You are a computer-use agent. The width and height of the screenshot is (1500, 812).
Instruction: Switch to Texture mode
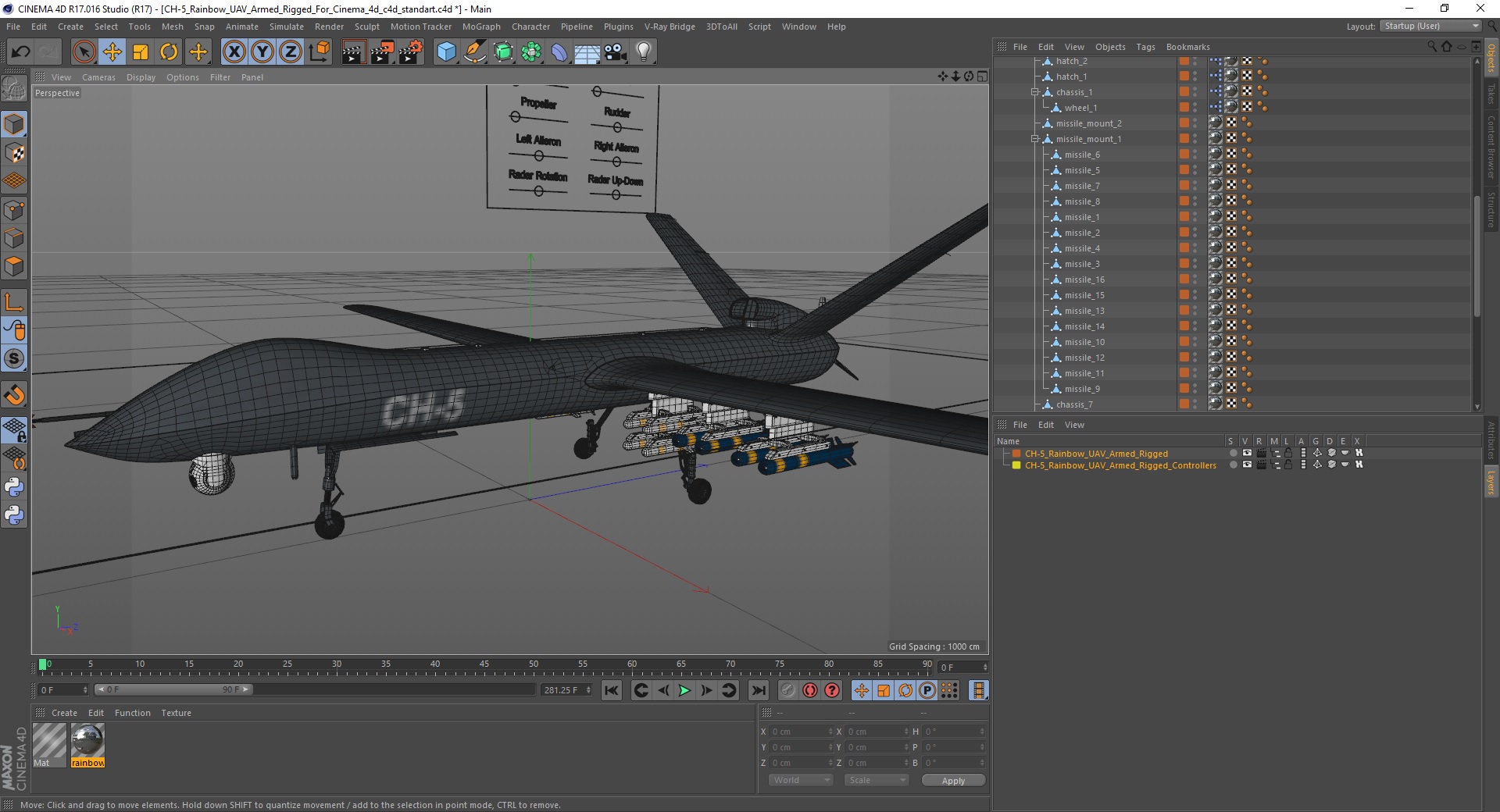coord(14,153)
